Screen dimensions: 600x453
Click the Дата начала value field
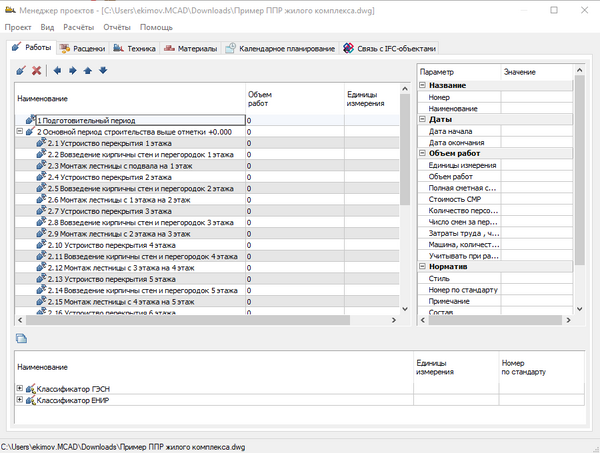tap(536, 131)
